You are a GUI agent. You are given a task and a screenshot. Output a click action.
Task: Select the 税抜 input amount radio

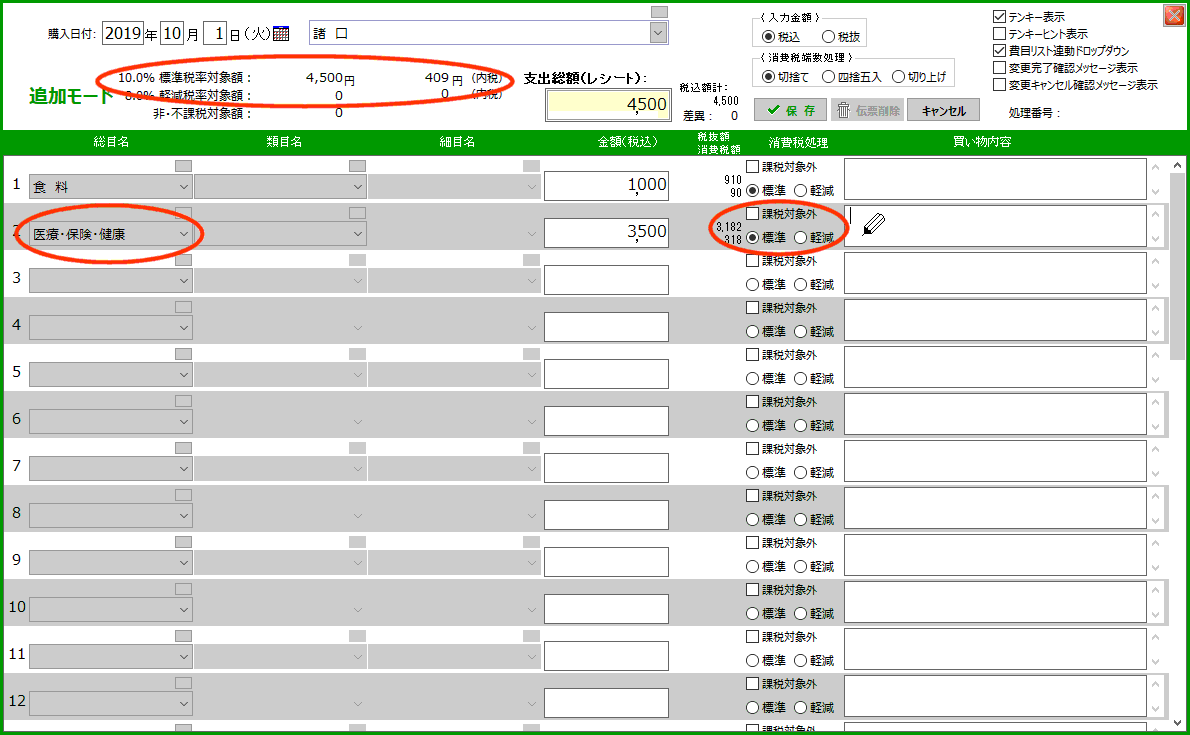tap(828, 36)
